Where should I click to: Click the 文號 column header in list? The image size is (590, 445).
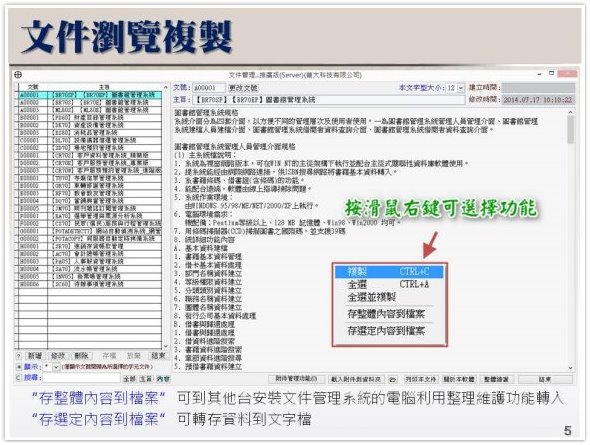[x=33, y=87]
